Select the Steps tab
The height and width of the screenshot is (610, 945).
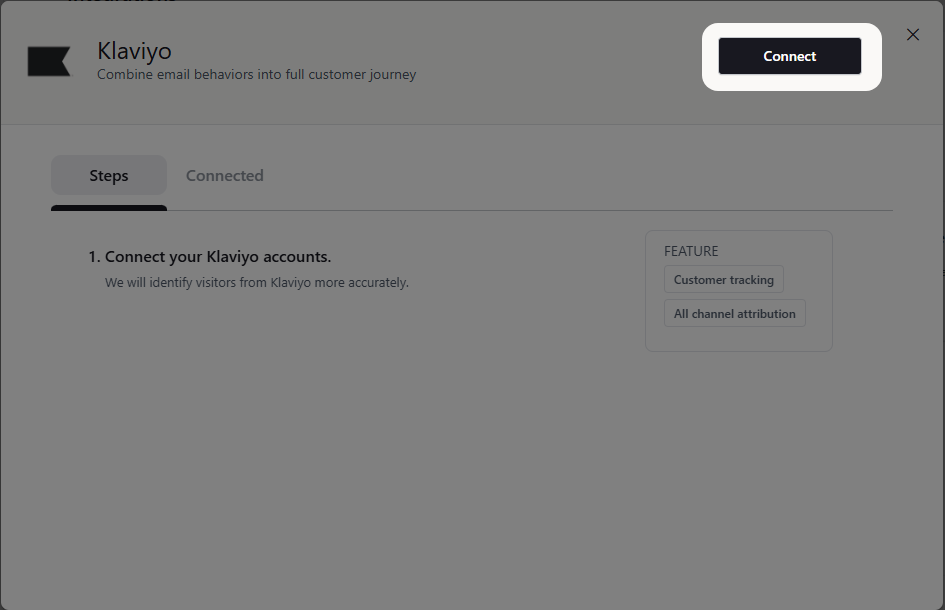tap(108, 175)
